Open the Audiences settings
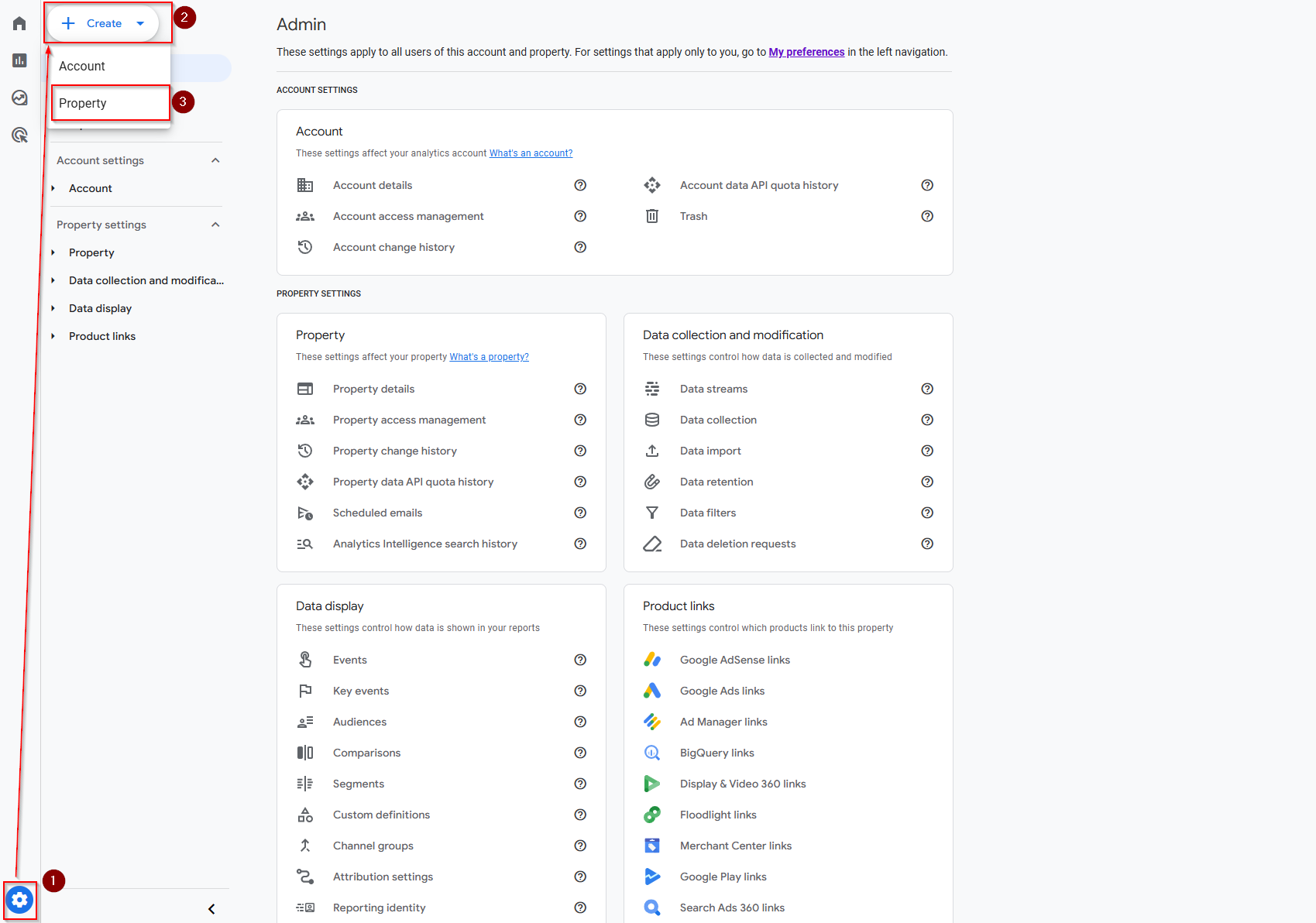 359,722
